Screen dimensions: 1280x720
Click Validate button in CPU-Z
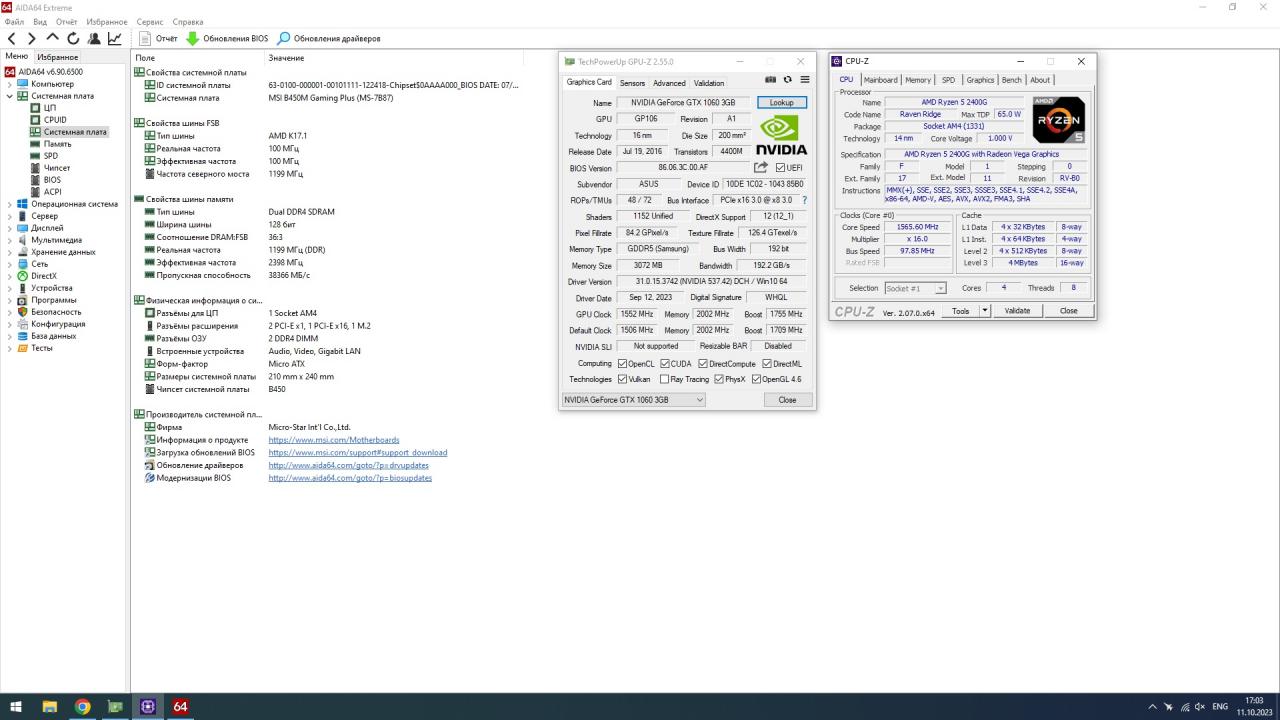(1017, 311)
